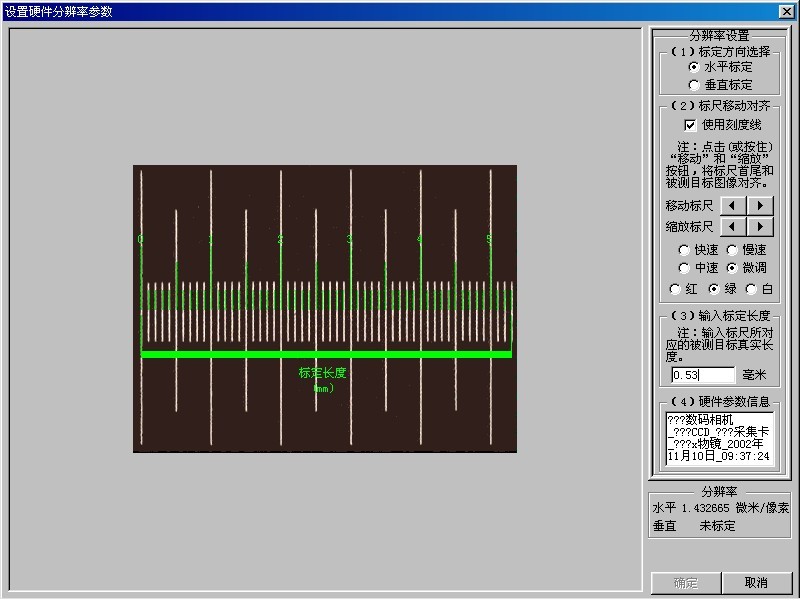This screenshot has height=600, width=800.
Task: Click the 取消 cancel button
Action: click(x=756, y=583)
